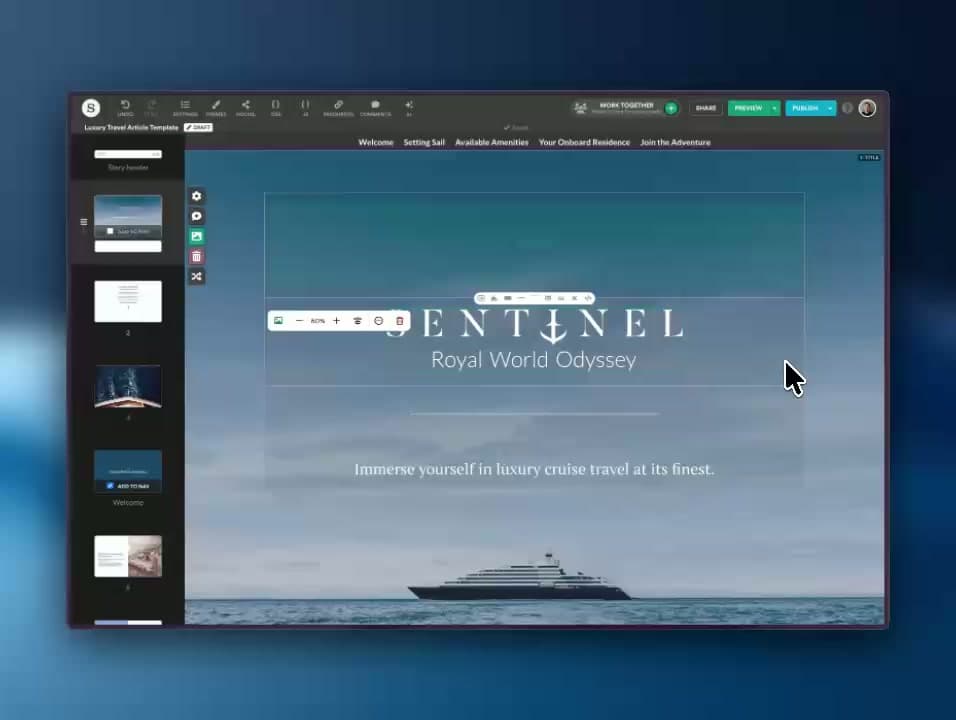Image resolution: width=956 pixels, height=720 pixels.
Task: Open section settings gear icon
Action: click(x=197, y=196)
